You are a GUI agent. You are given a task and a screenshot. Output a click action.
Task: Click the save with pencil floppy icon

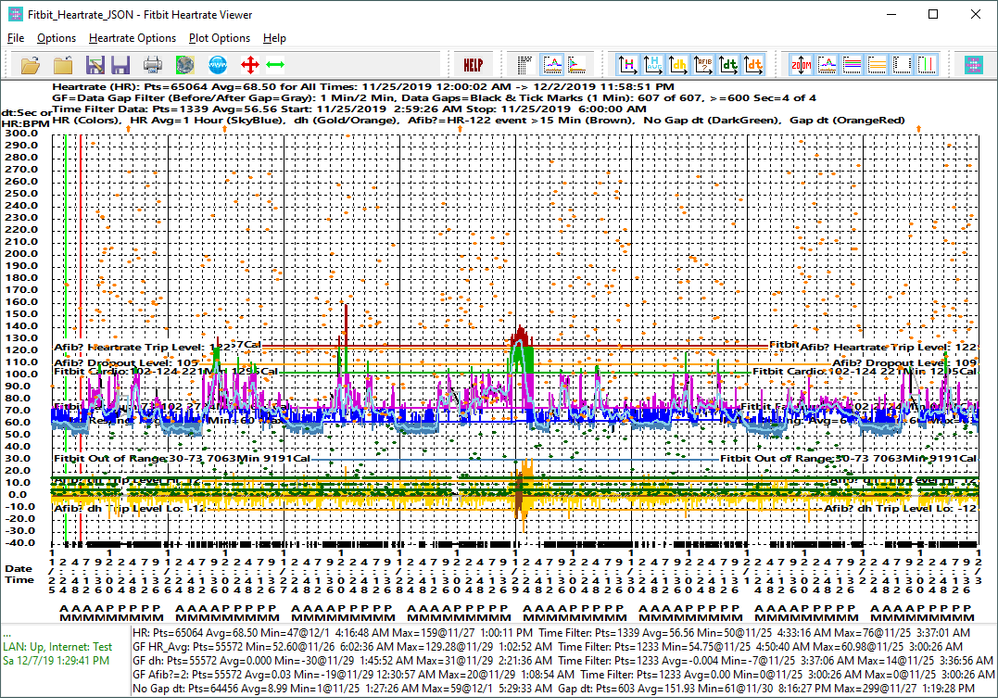[95, 65]
